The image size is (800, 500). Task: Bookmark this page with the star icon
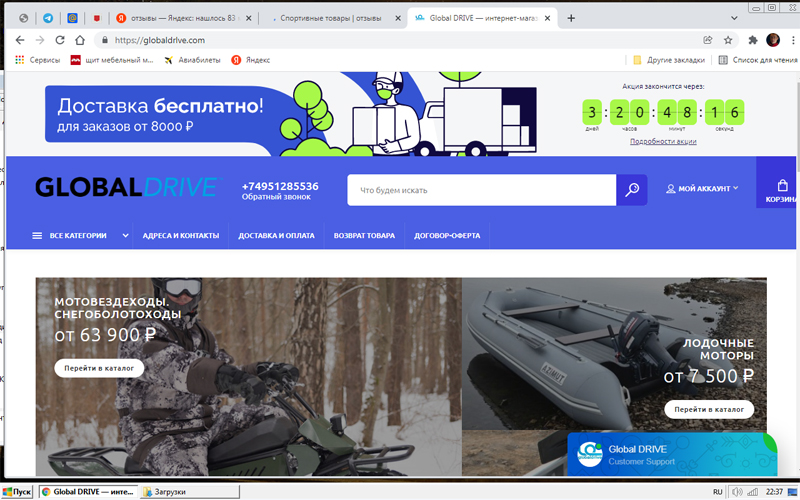728,40
